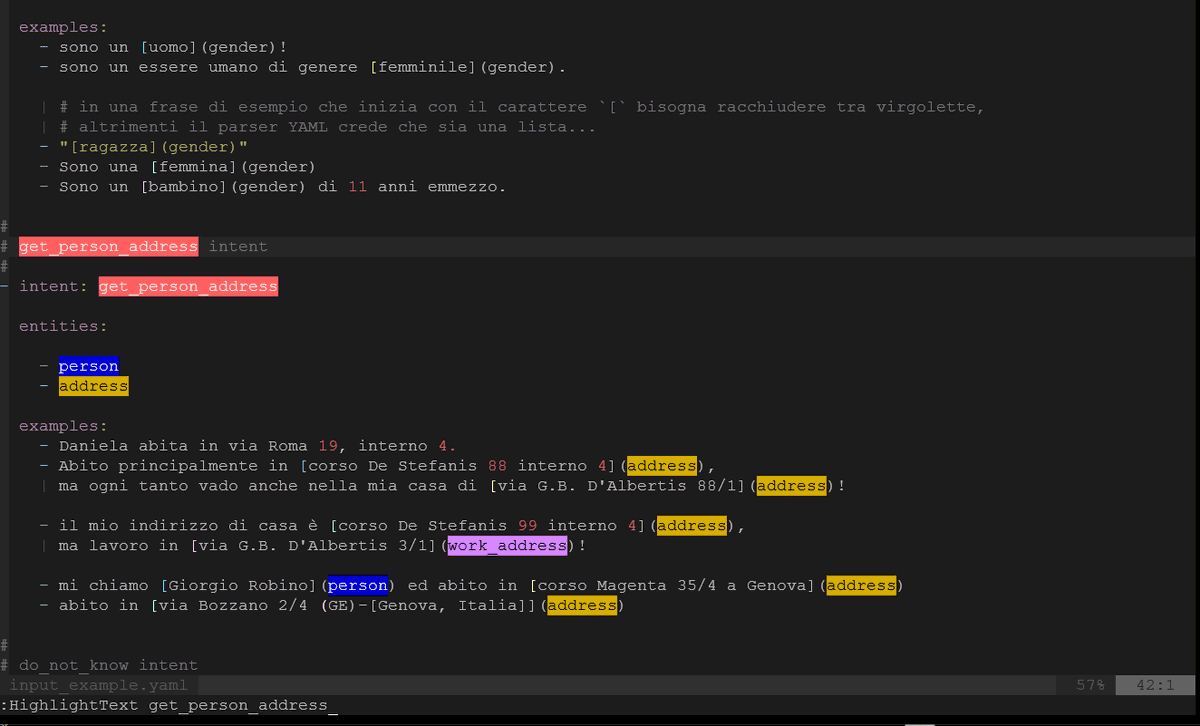
Task: Click the comment line 'altrimenti il parser YAML'
Action: [x=327, y=127]
